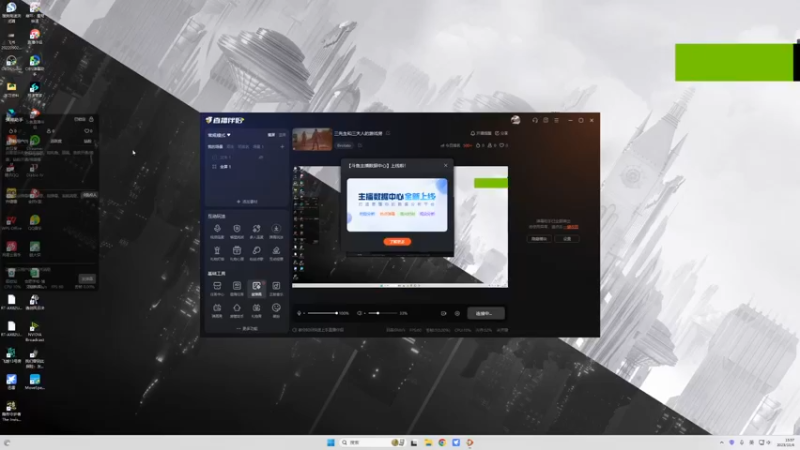Viewport: 800px width, 450px height.
Task: Open the two-person co-stream icon
Action: coord(256,231)
